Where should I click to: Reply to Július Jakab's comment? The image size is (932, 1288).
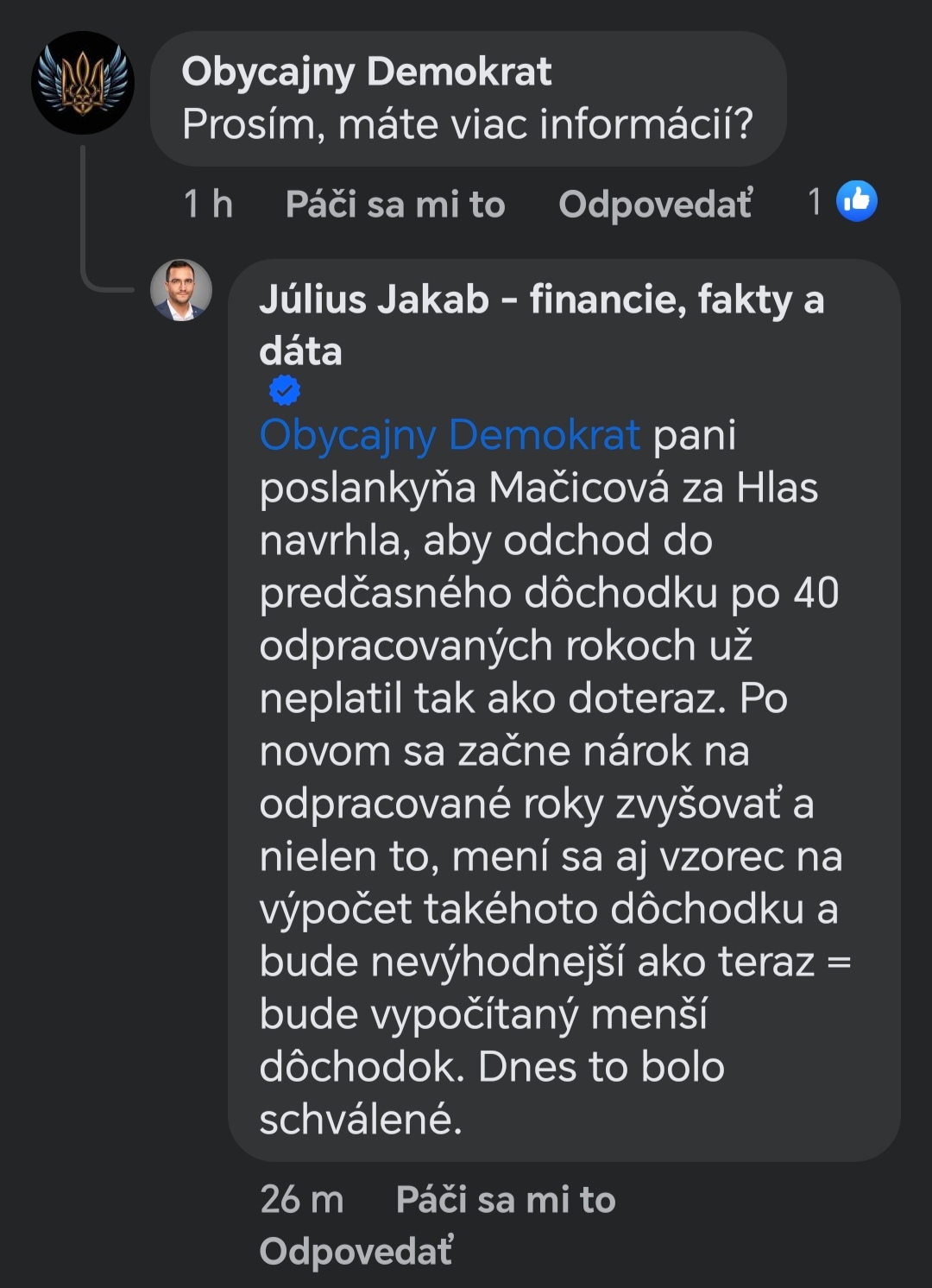tap(356, 1251)
